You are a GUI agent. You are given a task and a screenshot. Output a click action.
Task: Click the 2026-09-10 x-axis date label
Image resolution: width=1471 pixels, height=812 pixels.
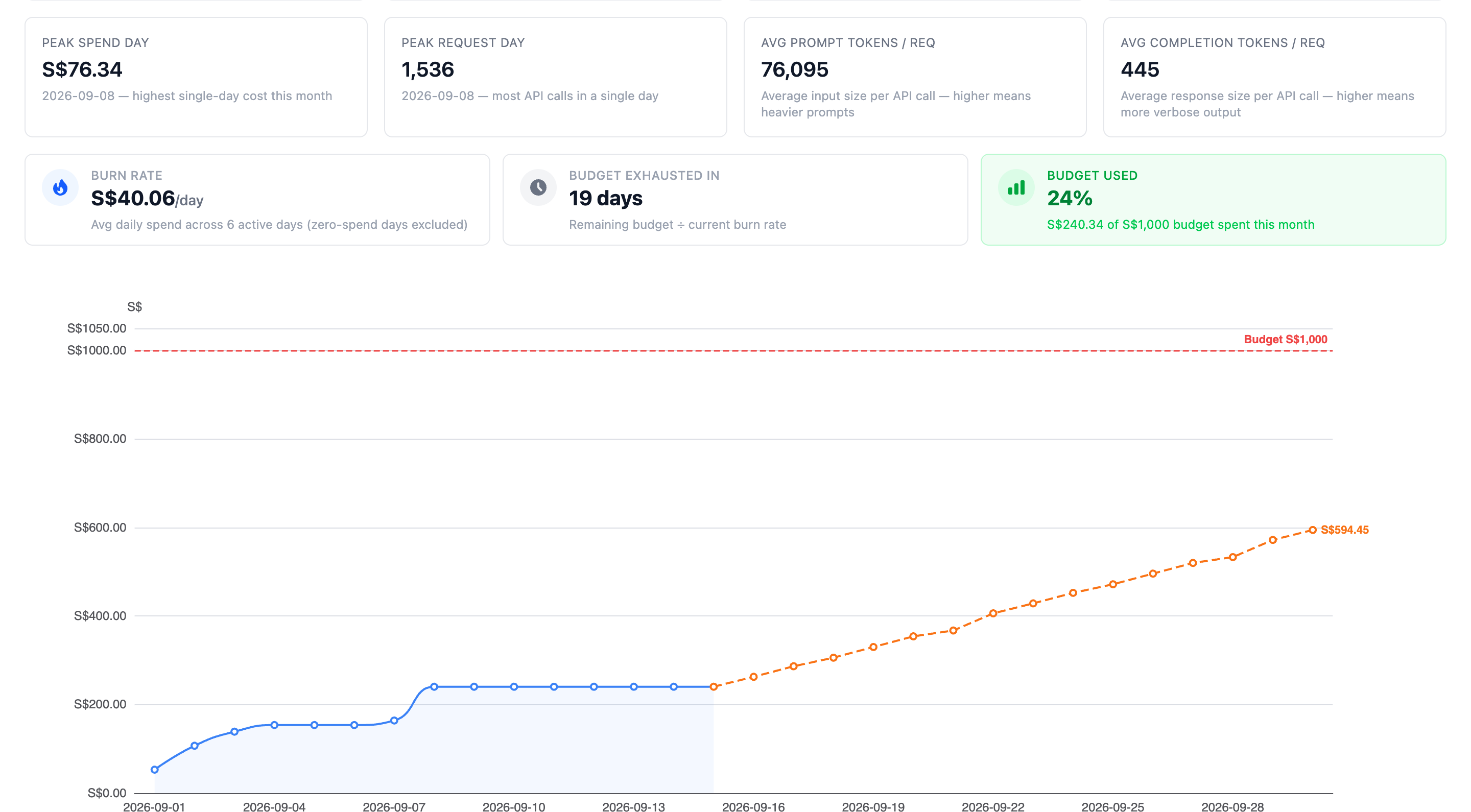[x=513, y=807]
